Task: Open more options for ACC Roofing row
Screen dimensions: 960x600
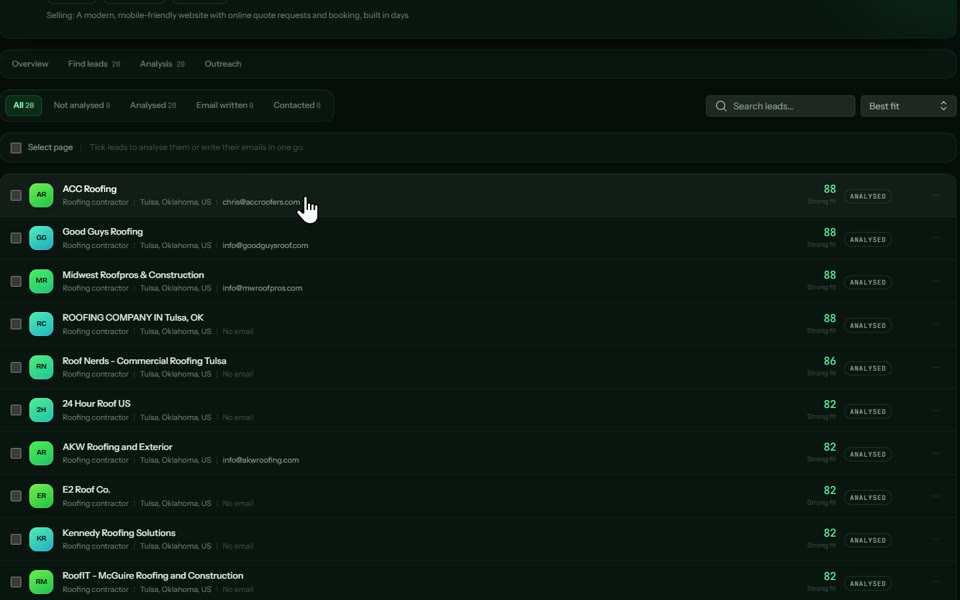Action: tap(936, 195)
